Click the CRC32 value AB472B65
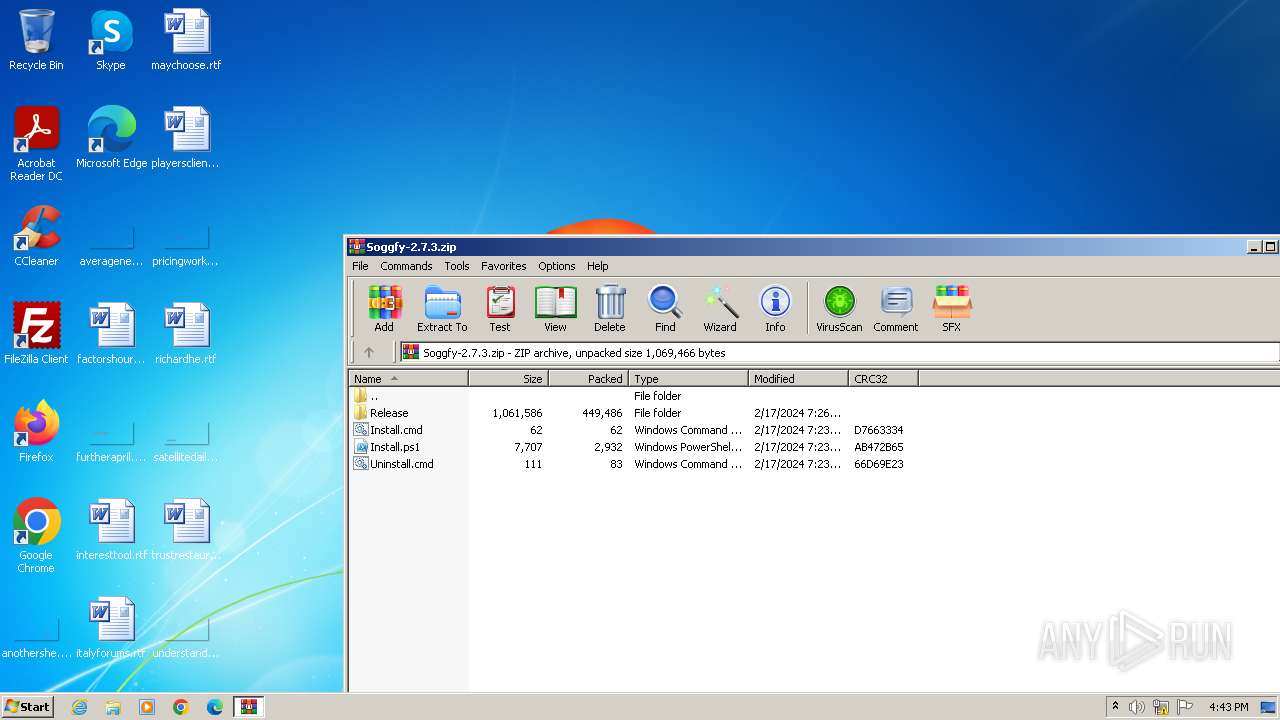1280x720 pixels. coord(879,447)
